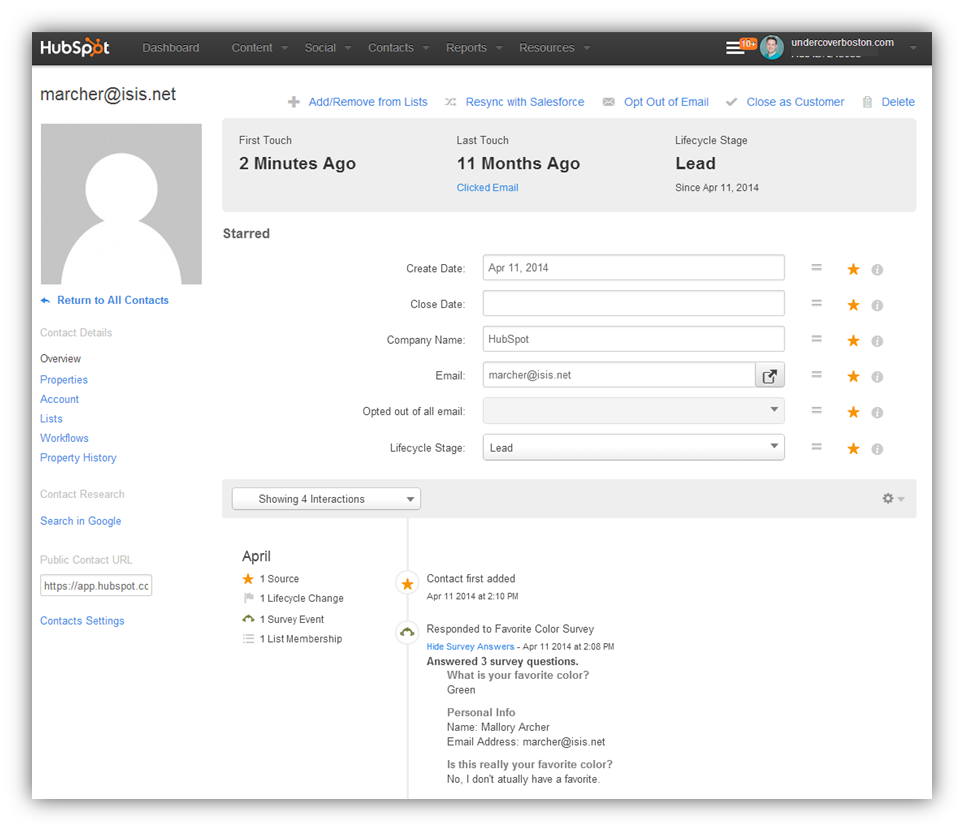Click Search in Google link
964x831 pixels.
pyautogui.click(x=81, y=521)
